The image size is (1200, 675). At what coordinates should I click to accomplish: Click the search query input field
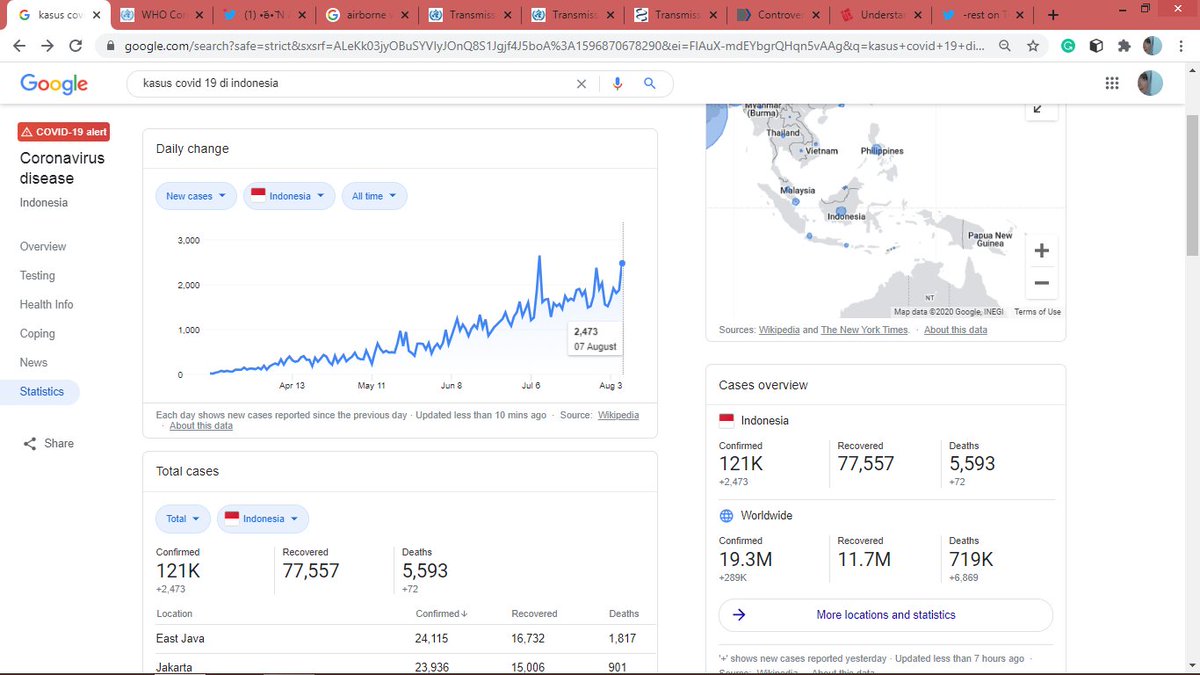click(355, 84)
